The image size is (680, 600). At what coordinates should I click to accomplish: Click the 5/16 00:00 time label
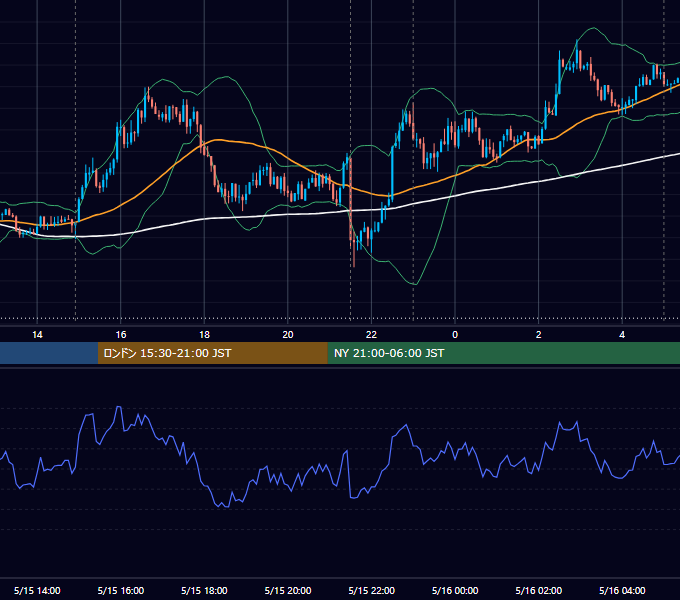pos(455,590)
